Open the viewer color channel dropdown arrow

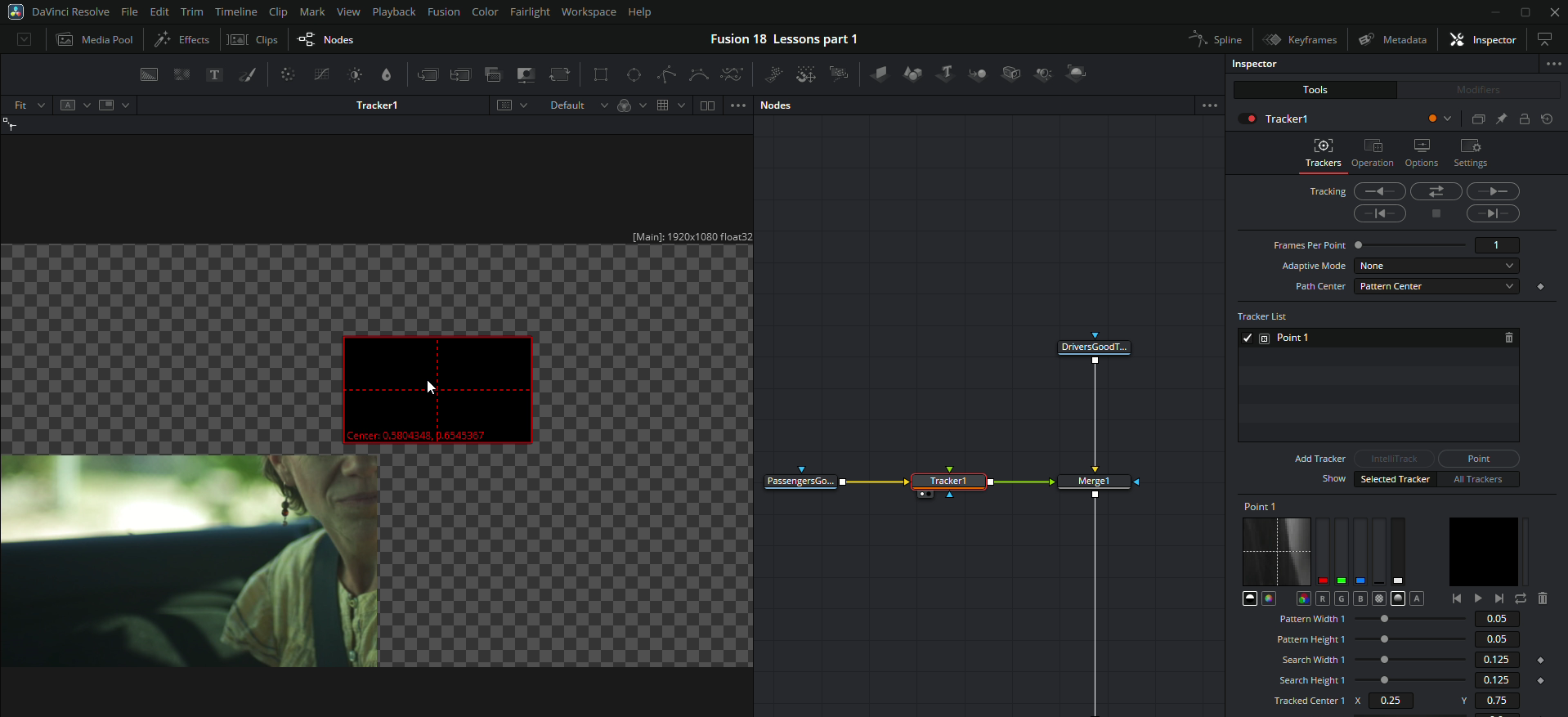(x=643, y=105)
